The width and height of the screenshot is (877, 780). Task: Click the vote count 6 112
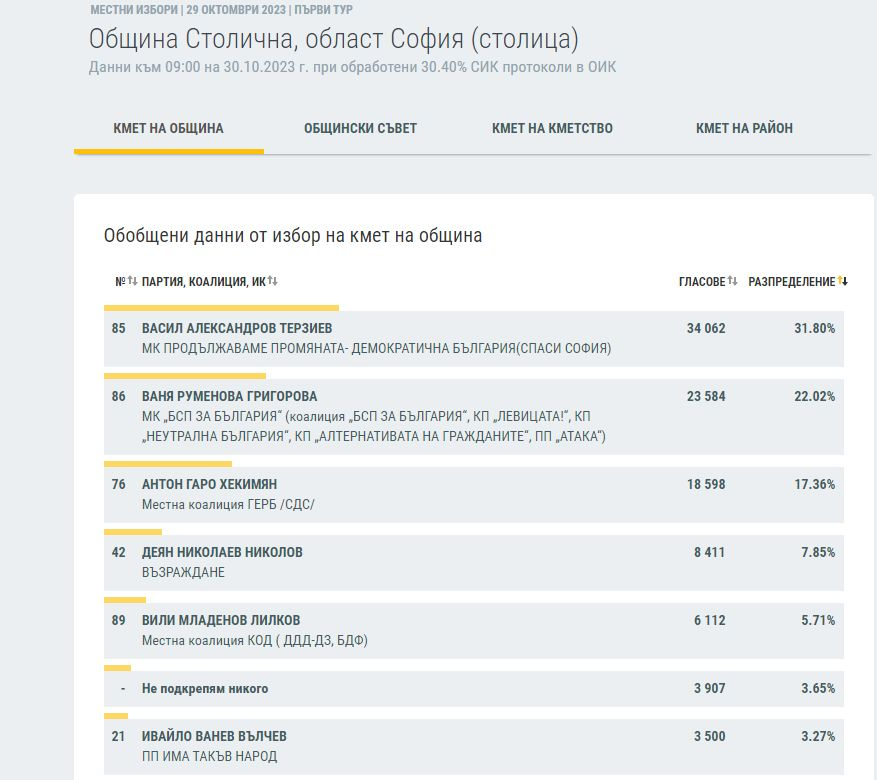pyautogui.click(x=709, y=621)
